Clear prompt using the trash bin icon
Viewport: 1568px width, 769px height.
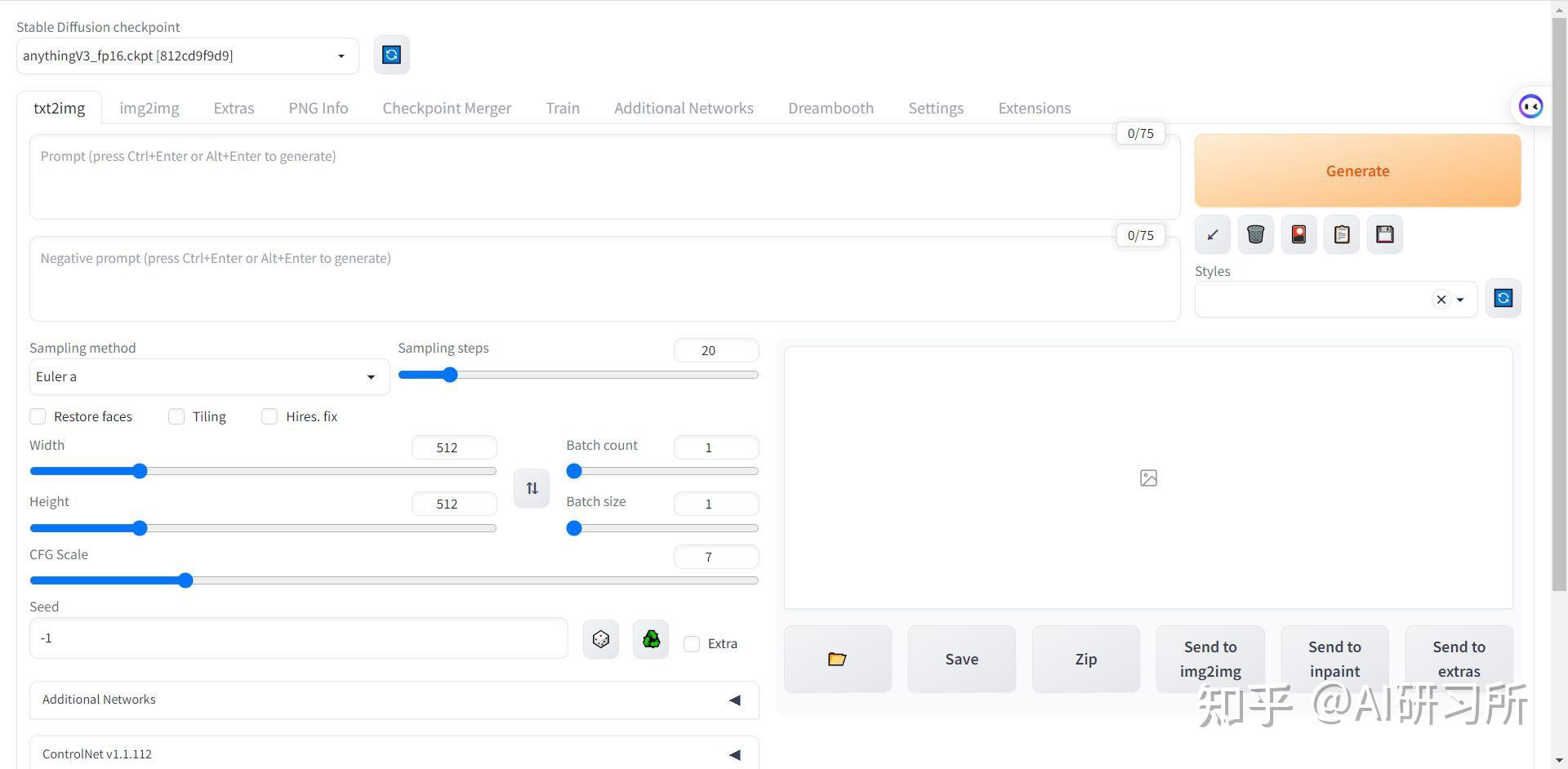(x=1255, y=234)
